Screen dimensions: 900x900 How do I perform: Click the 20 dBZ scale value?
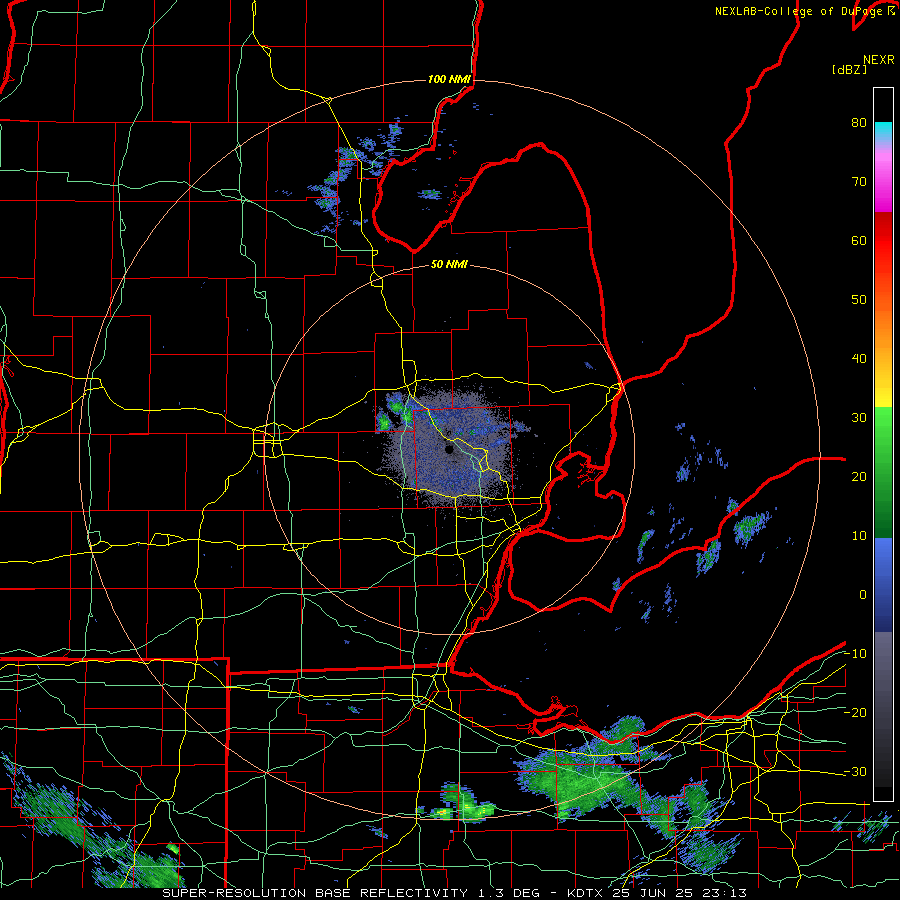[859, 477]
